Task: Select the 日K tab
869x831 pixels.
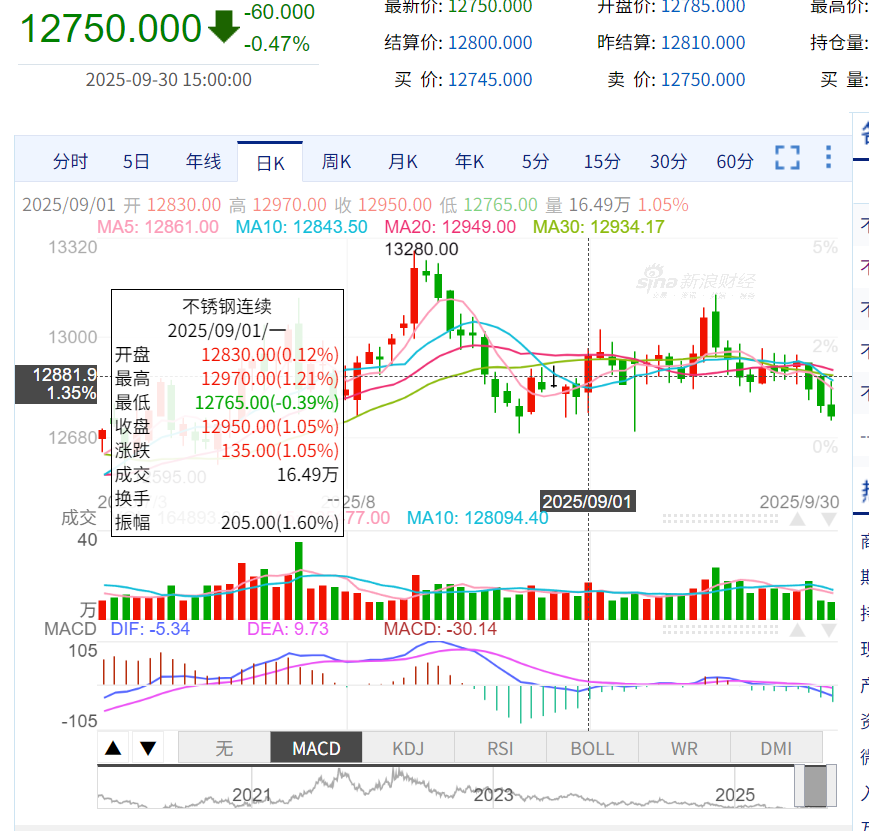Action: click(270, 162)
